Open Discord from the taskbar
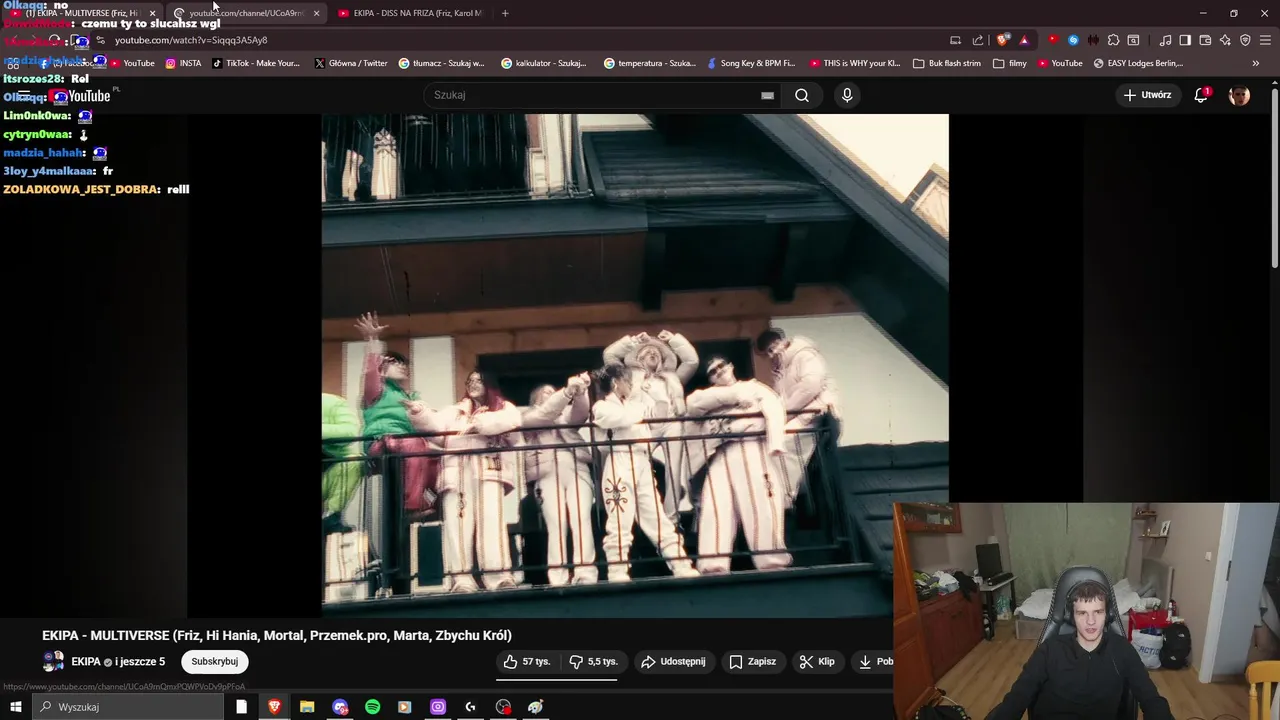This screenshot has height=720, width=1280. [x=340, y=707]
